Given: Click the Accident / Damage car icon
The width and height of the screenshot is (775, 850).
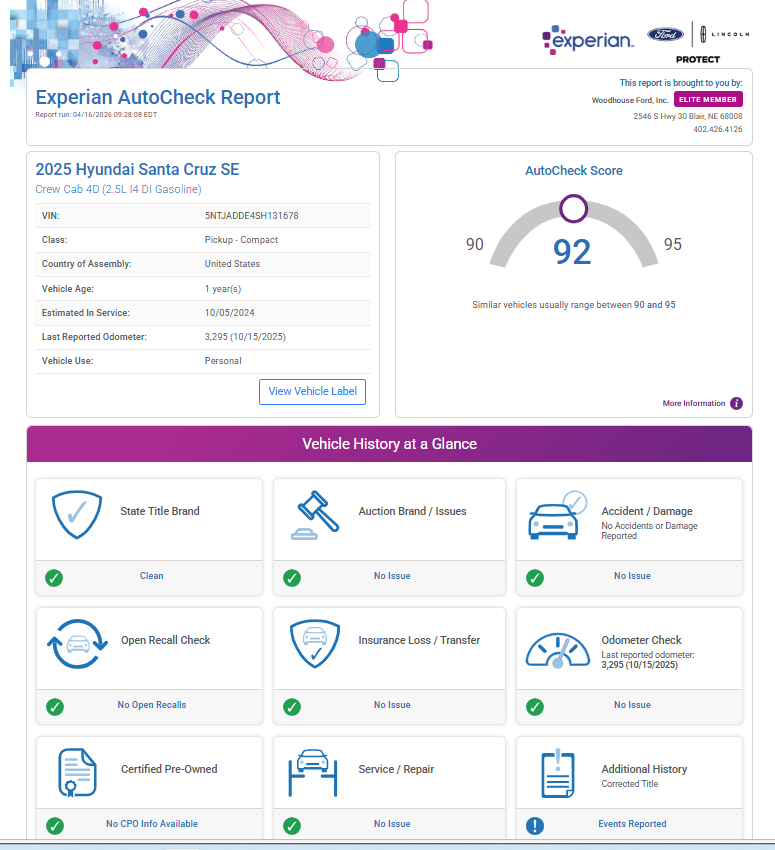Looking at the screenshot, I should [x=558, y=516].
